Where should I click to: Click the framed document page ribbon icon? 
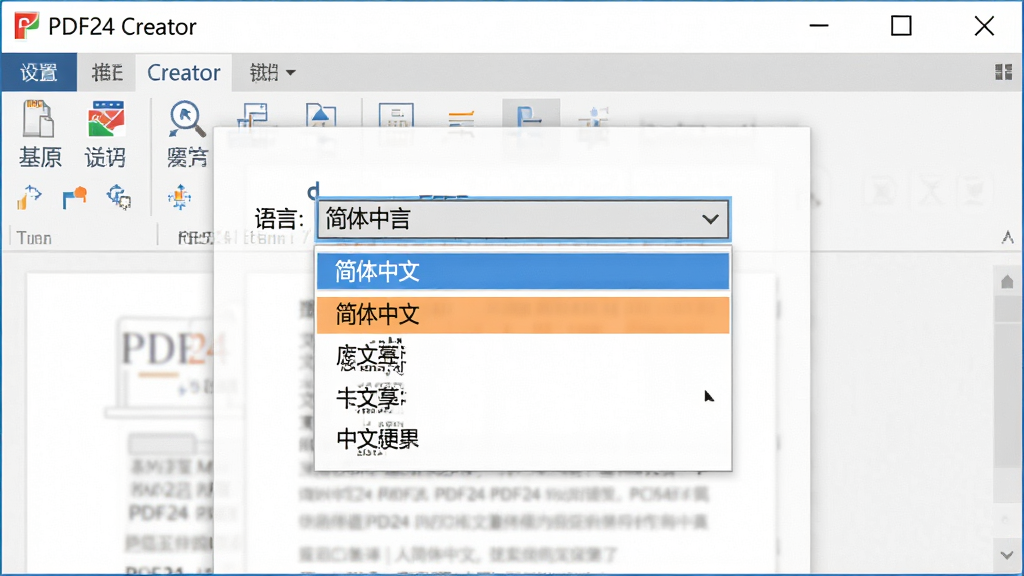tap(396, 116)
